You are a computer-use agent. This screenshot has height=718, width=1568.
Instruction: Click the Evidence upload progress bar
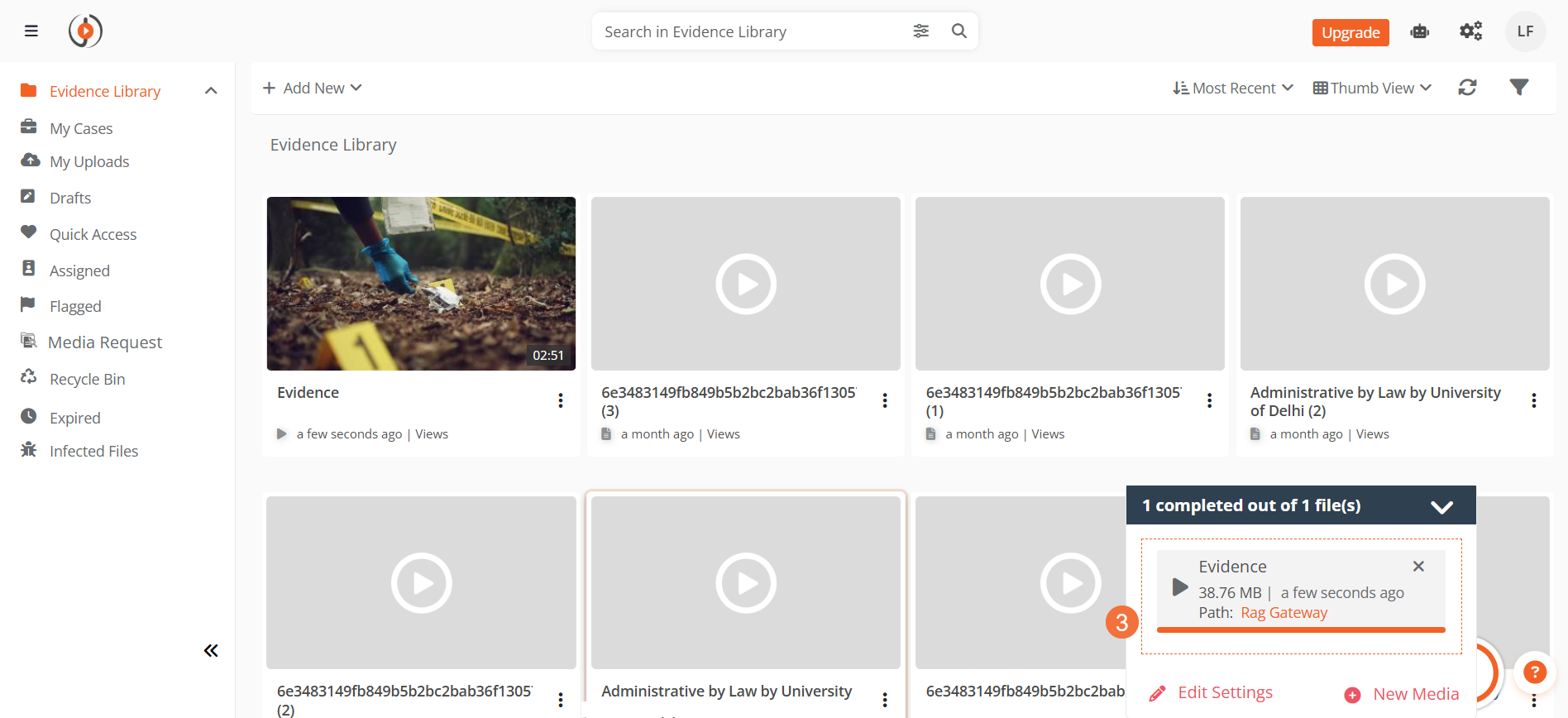[x=1301, y=630]
